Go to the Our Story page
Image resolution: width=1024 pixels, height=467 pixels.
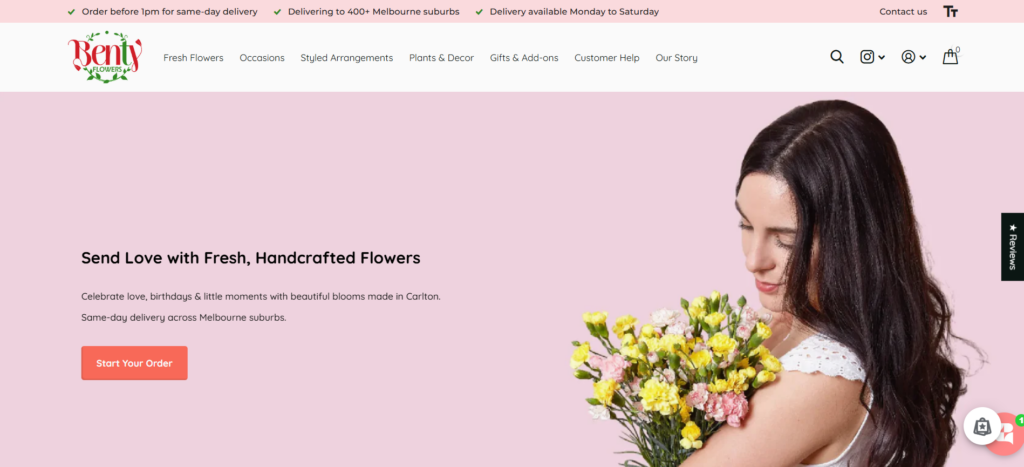676,58
